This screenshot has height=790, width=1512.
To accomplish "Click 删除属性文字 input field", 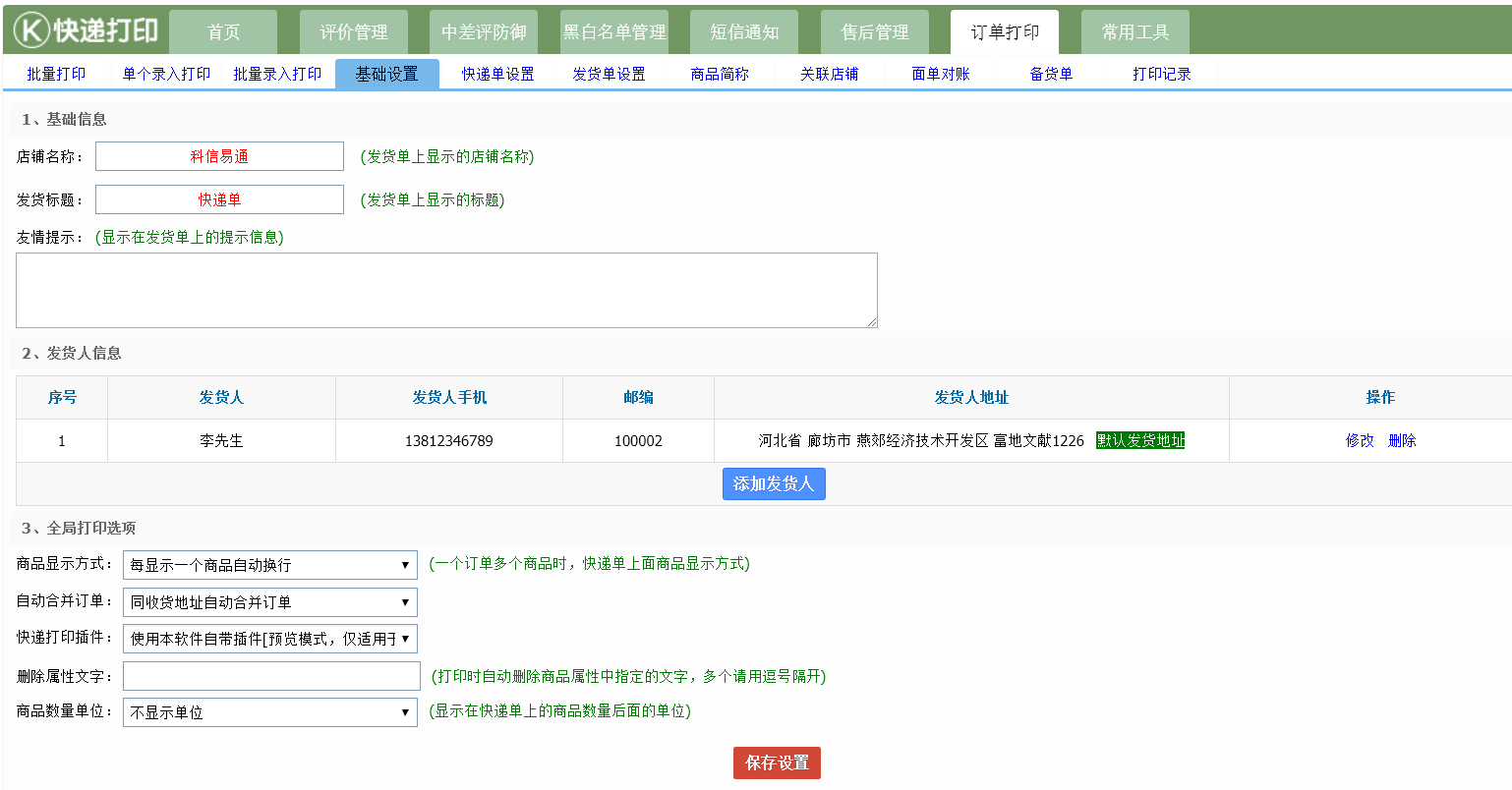I will [271, 676].
